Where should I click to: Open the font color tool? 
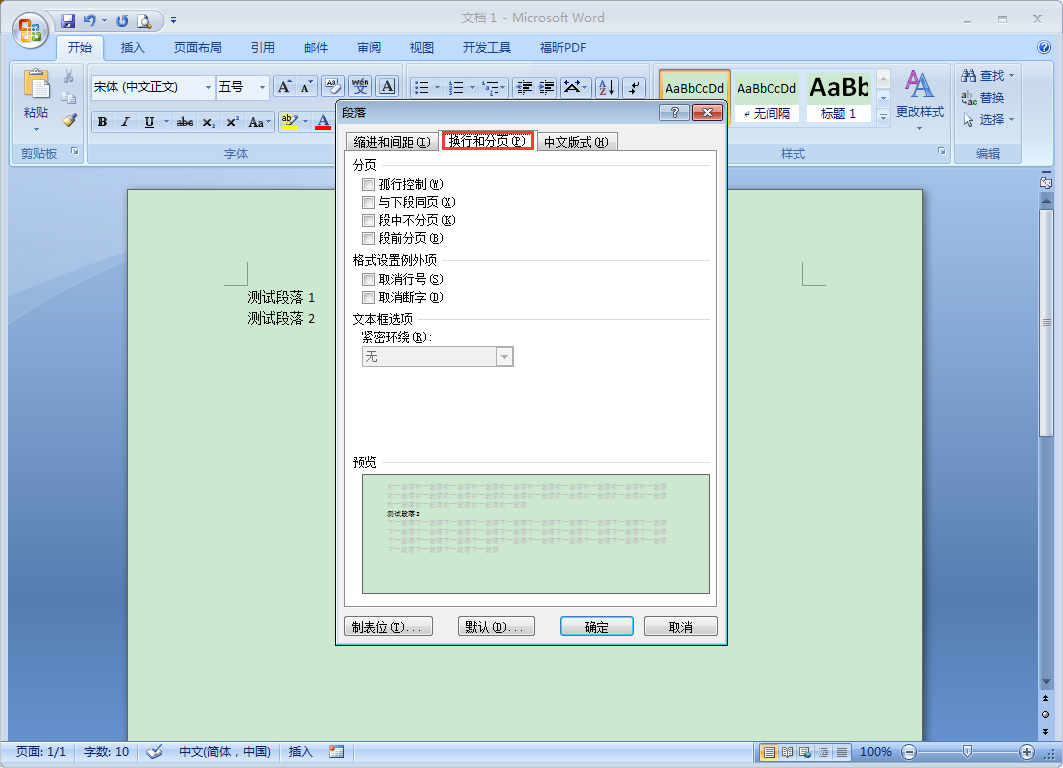pyautogui.click(x=322, y=121)
